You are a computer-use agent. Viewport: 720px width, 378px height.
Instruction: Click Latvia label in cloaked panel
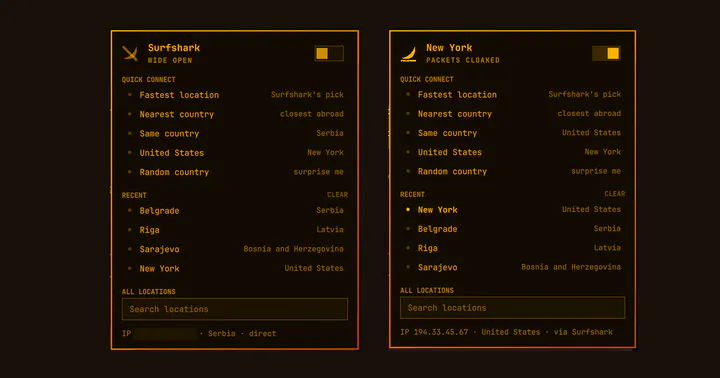(x=607, y=248)
